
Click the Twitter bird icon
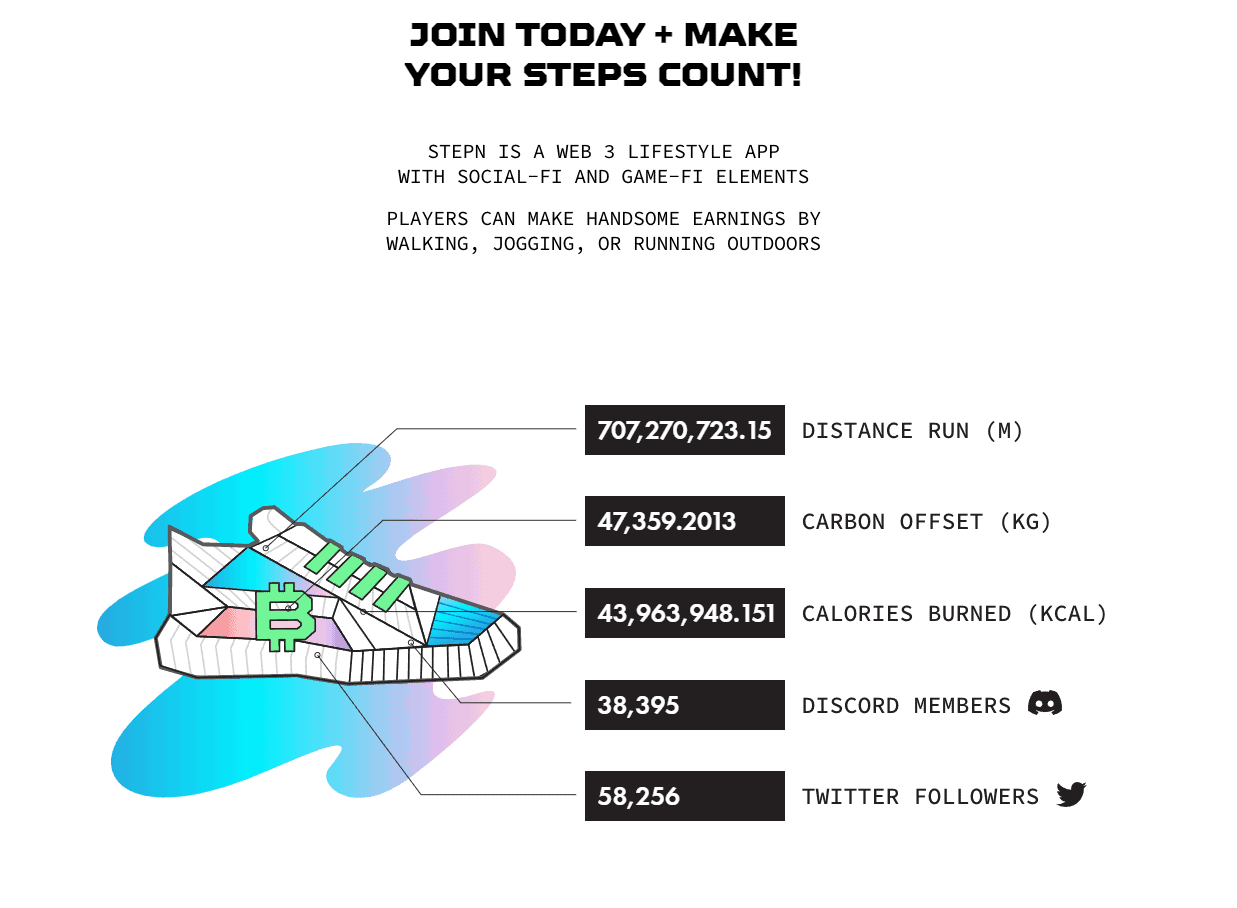1071,795
